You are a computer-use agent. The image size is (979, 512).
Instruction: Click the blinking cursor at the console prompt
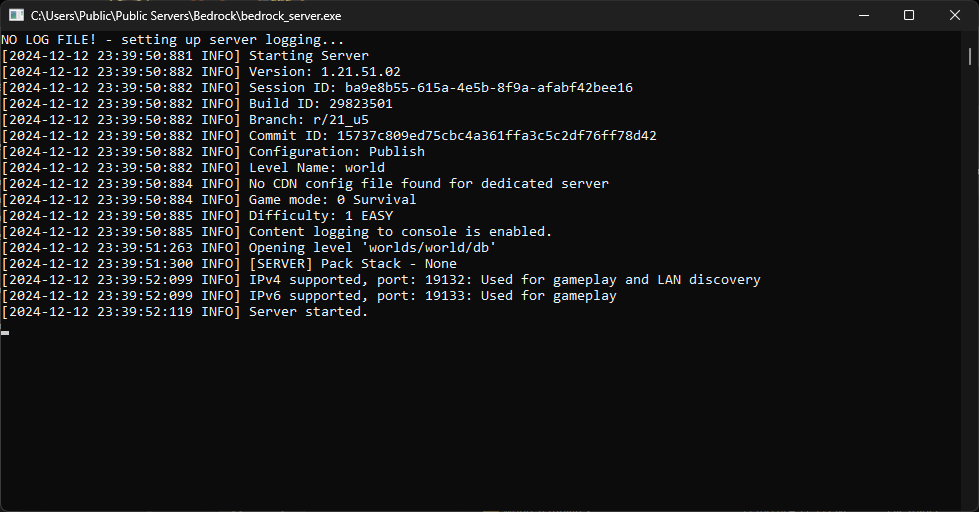(5, 331)
